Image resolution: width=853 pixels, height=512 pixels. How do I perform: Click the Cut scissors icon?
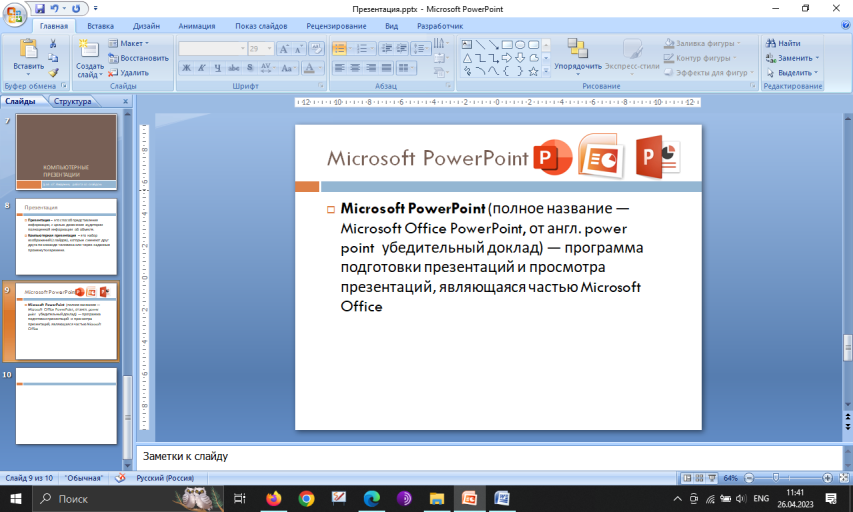coord(53,44)
